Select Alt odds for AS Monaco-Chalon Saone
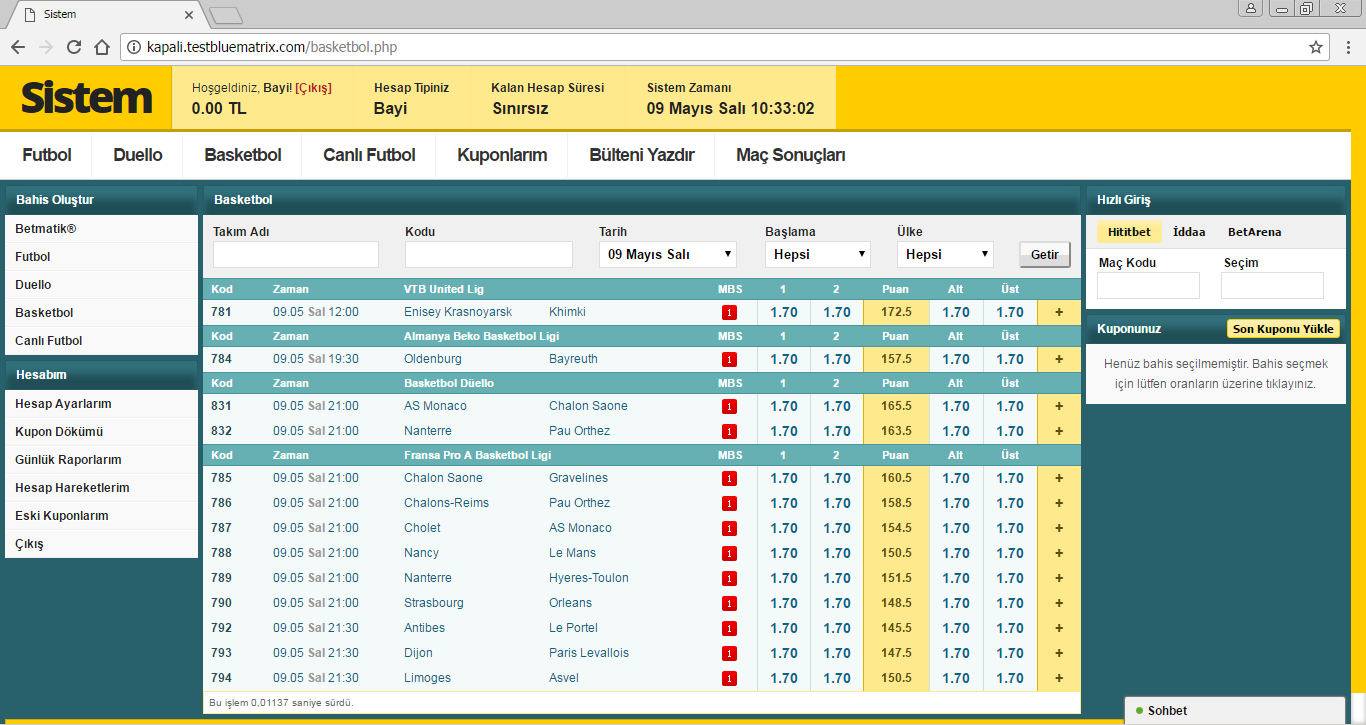Screen dimensions: 1366x725 point(956,406)
